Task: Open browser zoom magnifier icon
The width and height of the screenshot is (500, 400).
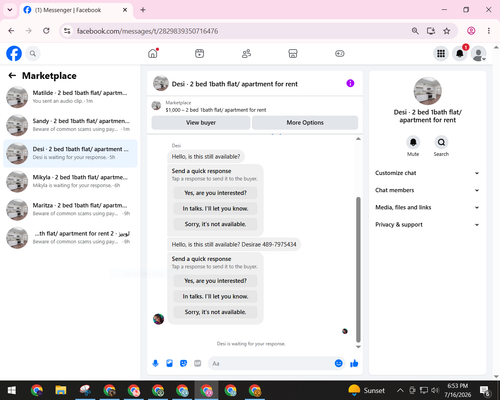Action: (x=415, y=31)
